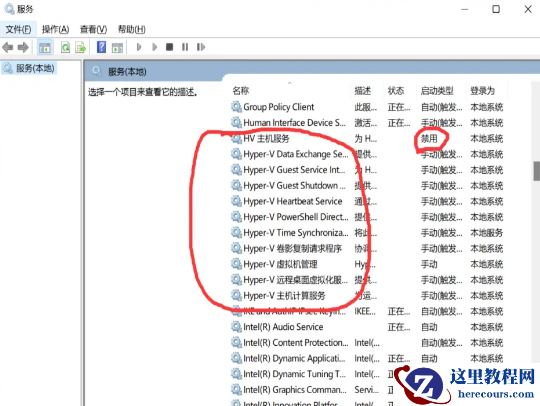Select the Group Policy Client service
Screen dimensions: 540x406
[x=367, y=107]
